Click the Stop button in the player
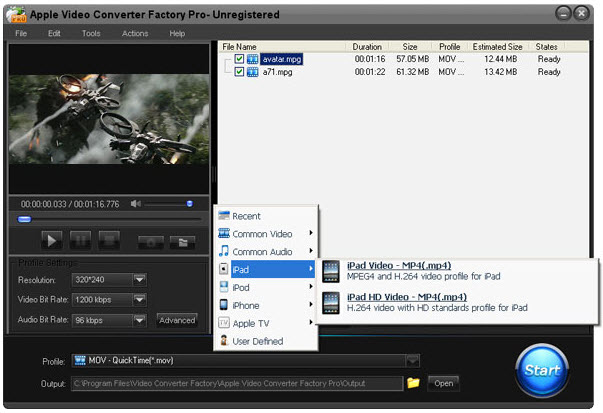The height and width of the screenshot is (413, 603). pos(109,241)
